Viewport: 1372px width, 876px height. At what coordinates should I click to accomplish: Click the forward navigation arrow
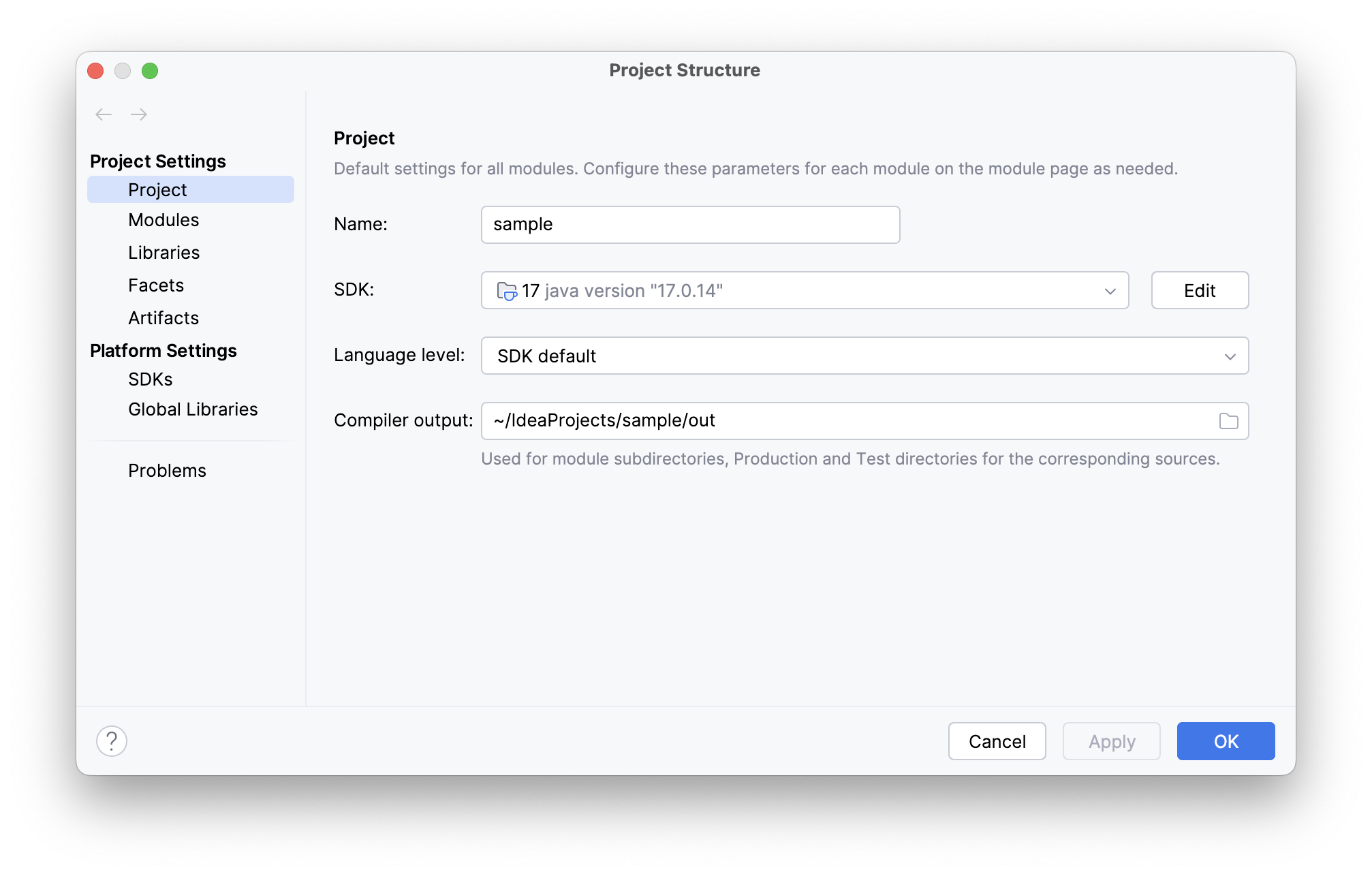click(x=139, y=114)
